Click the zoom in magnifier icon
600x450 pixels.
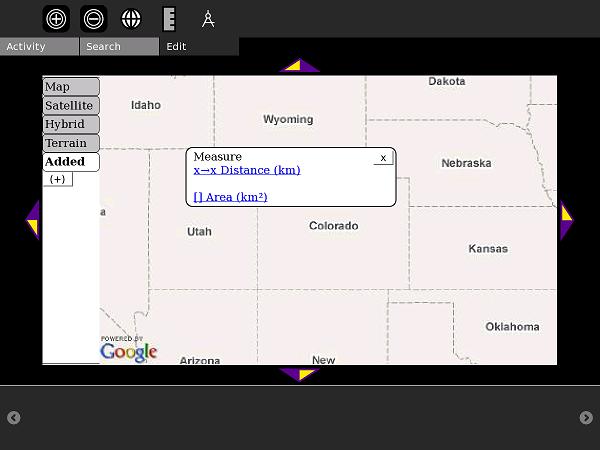(57, 18)
